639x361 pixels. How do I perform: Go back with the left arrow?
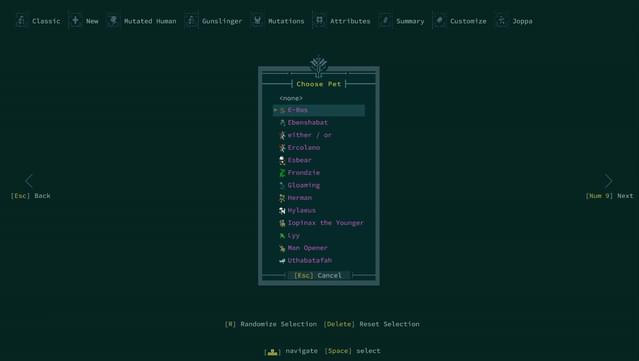[29, 181]
